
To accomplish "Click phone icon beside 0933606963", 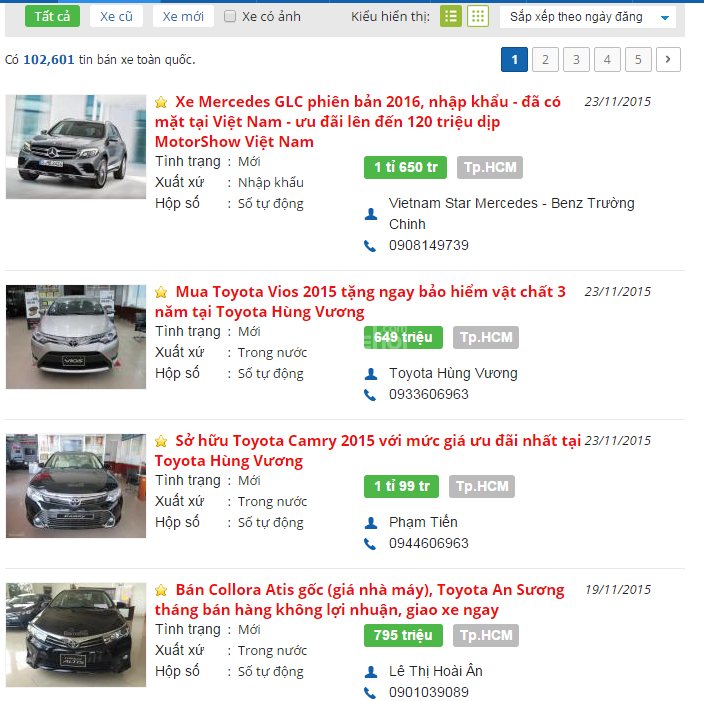I will pyautogui.click(x=370, y=395).
